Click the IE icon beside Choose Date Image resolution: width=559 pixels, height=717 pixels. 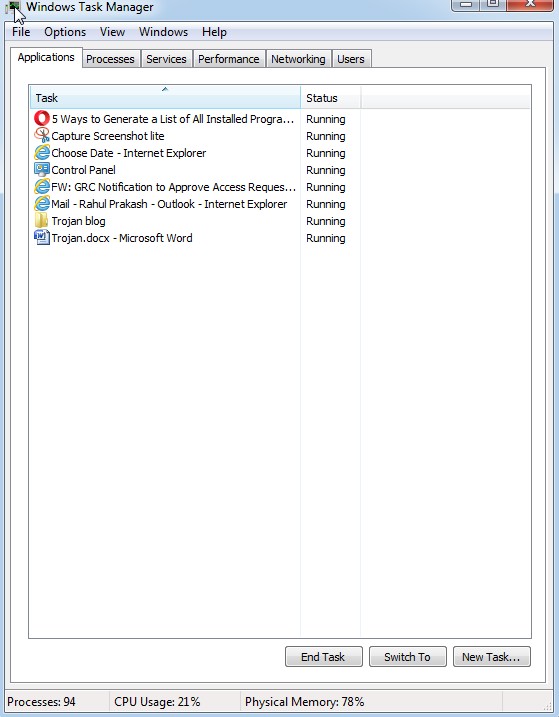click(42, 153)
